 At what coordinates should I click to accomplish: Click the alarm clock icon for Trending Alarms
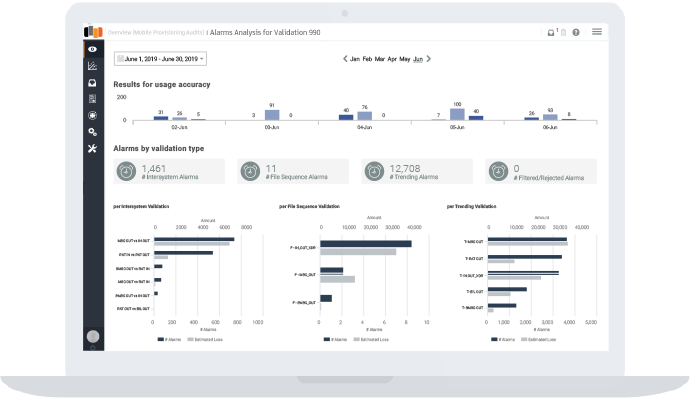(x=374, y=171)
